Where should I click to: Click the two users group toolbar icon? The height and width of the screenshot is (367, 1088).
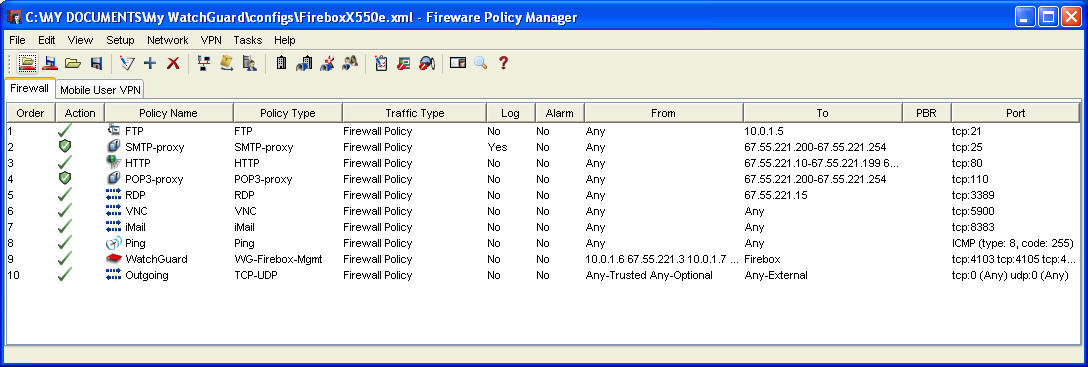(350, 63)
